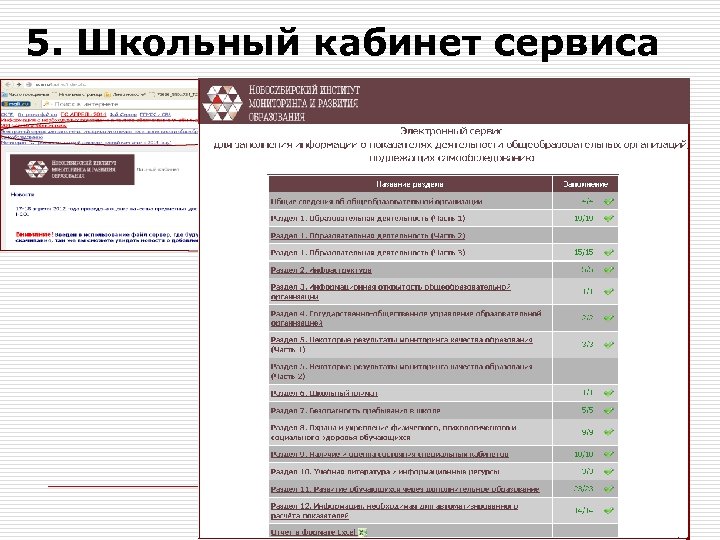Image resolution: width=720 pixels, height=540 pixels.
Task: Open 'Раздел 3. Информационная открытость' link
Action: (x=390, y=292)
